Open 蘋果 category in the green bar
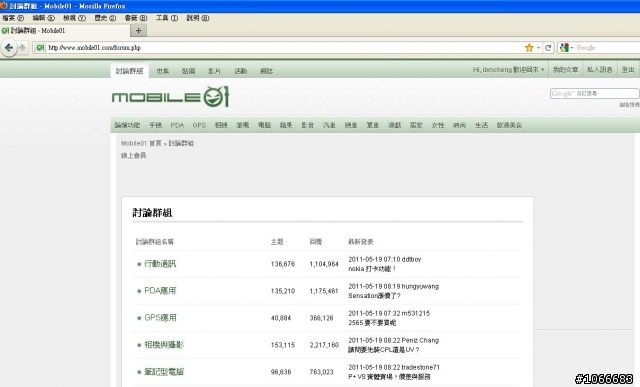640x387 pixels. (286, 125)
